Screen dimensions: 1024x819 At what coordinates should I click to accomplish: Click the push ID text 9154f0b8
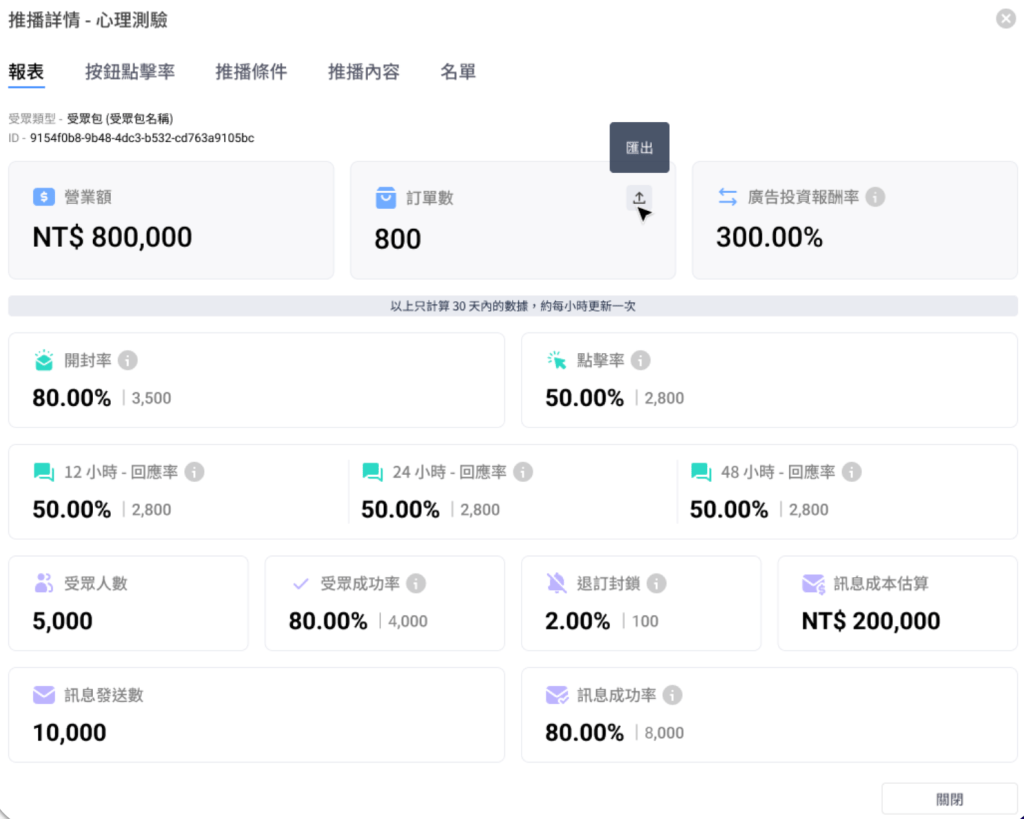pos(142,138)
